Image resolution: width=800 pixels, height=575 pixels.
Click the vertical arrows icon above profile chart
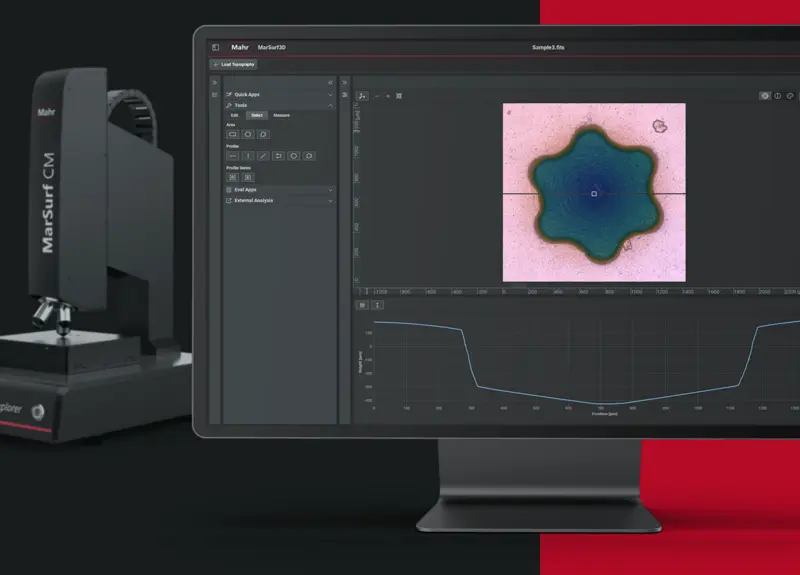(x=377, y=305)
